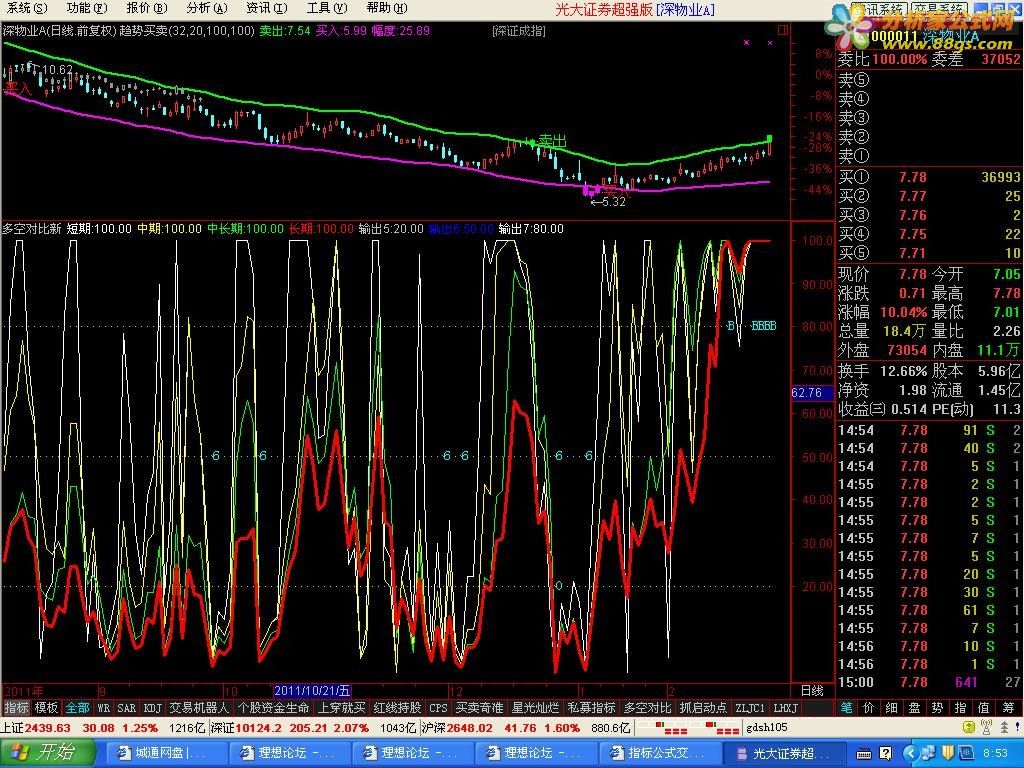Select the CPS indicator tab
This screenshot has height=768, width=1024.
438,708
